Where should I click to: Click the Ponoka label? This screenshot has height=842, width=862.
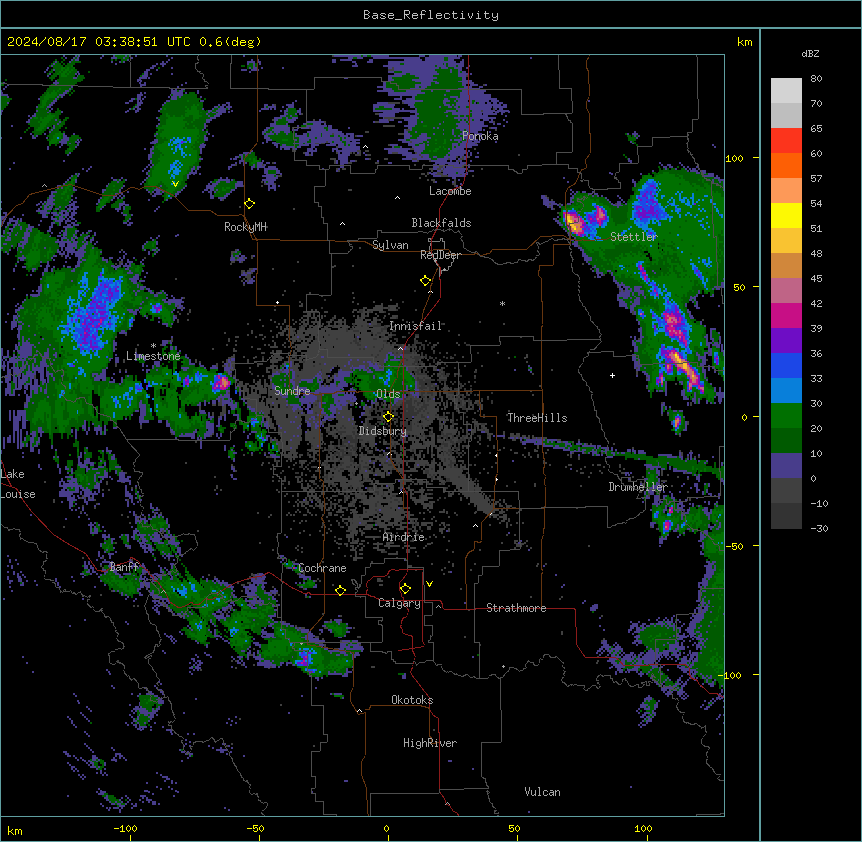coord(480,136)
